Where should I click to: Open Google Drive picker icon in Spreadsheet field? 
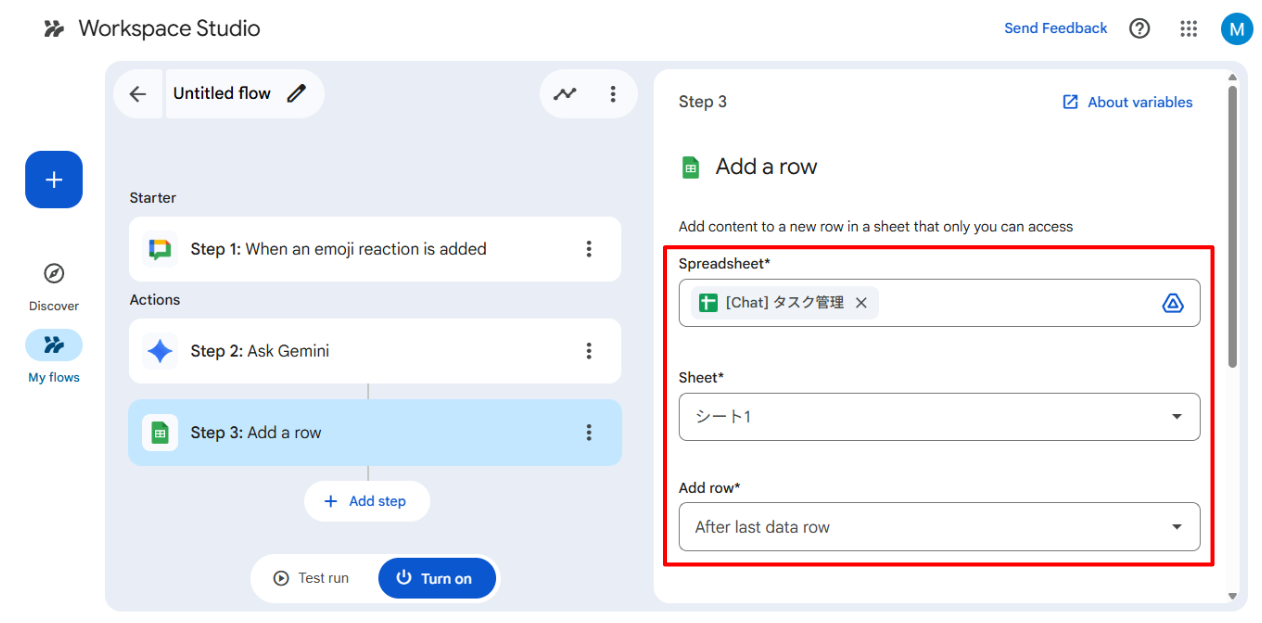1173,303
